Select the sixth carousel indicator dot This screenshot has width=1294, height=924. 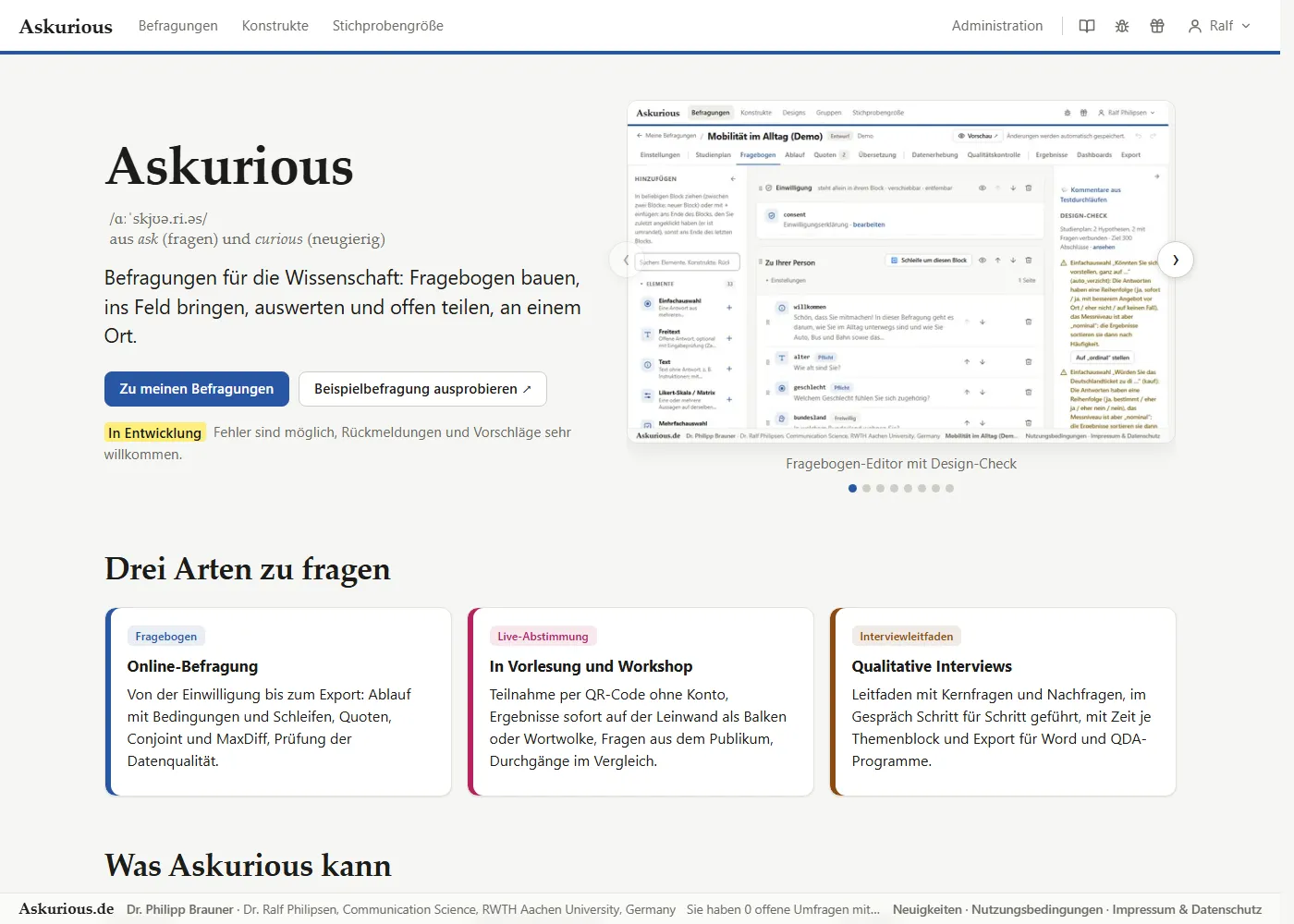pos(922,488)
